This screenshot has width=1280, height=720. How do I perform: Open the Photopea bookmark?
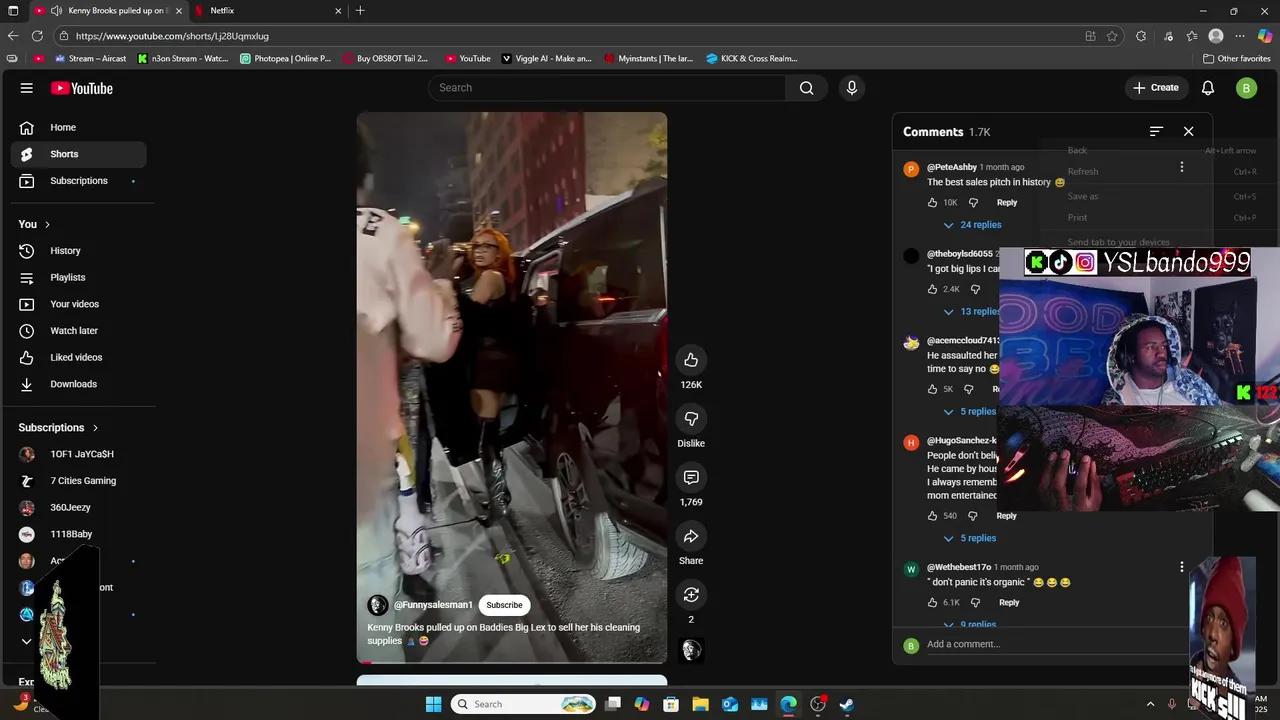point(285,58)
